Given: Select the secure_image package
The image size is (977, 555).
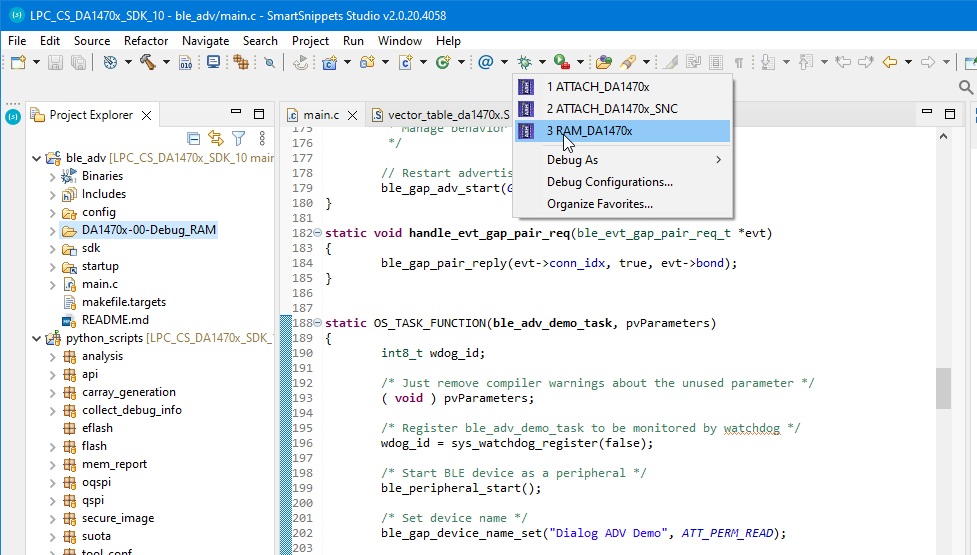Looking at the screenshot, I should (118, 518).
